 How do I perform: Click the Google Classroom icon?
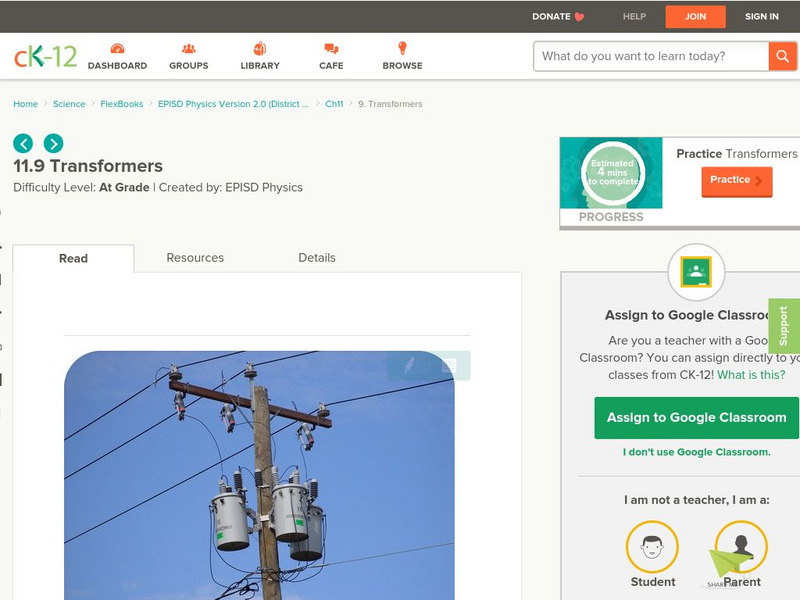pyautogui.click(x=696, y=272)
